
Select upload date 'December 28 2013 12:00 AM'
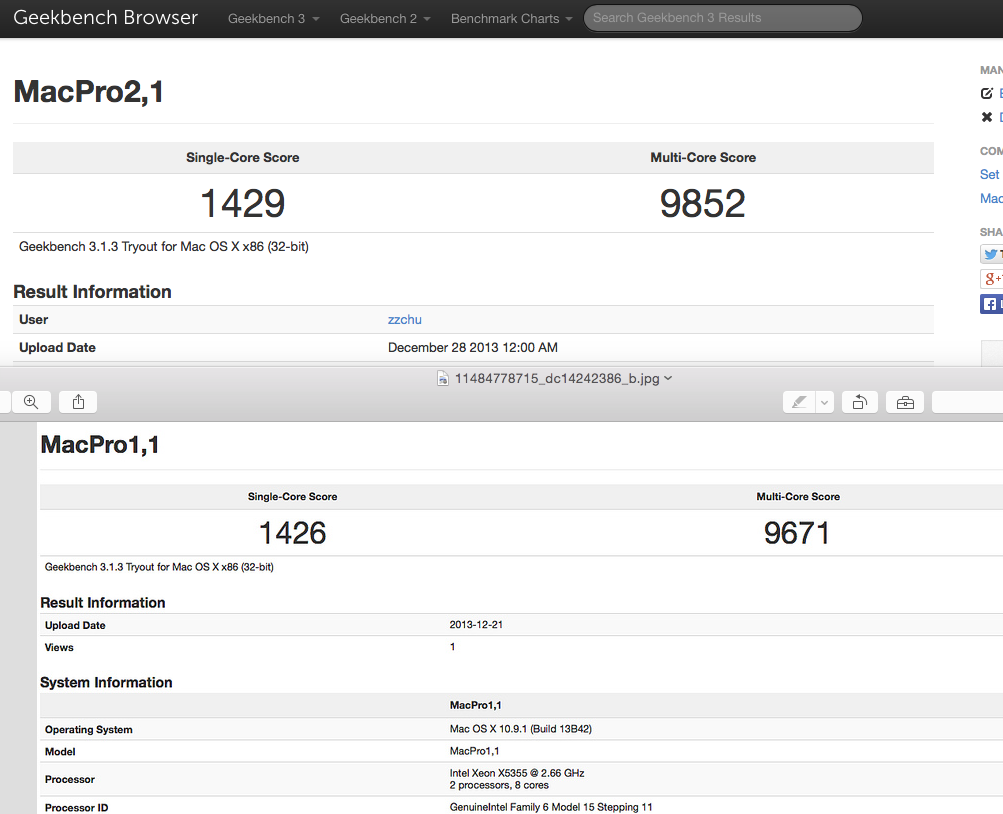(x=473, y=348)
